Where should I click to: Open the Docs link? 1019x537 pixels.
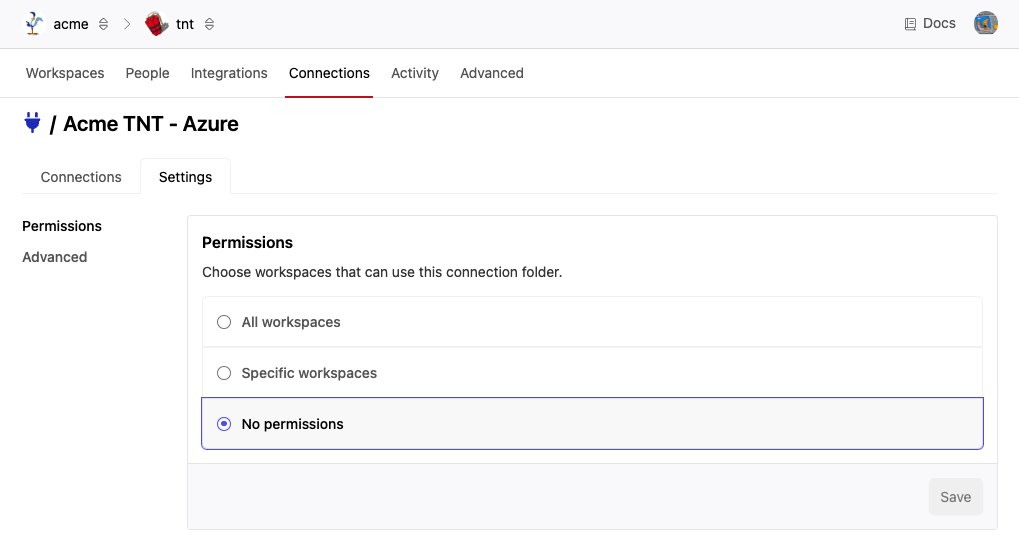coord(939,24)
